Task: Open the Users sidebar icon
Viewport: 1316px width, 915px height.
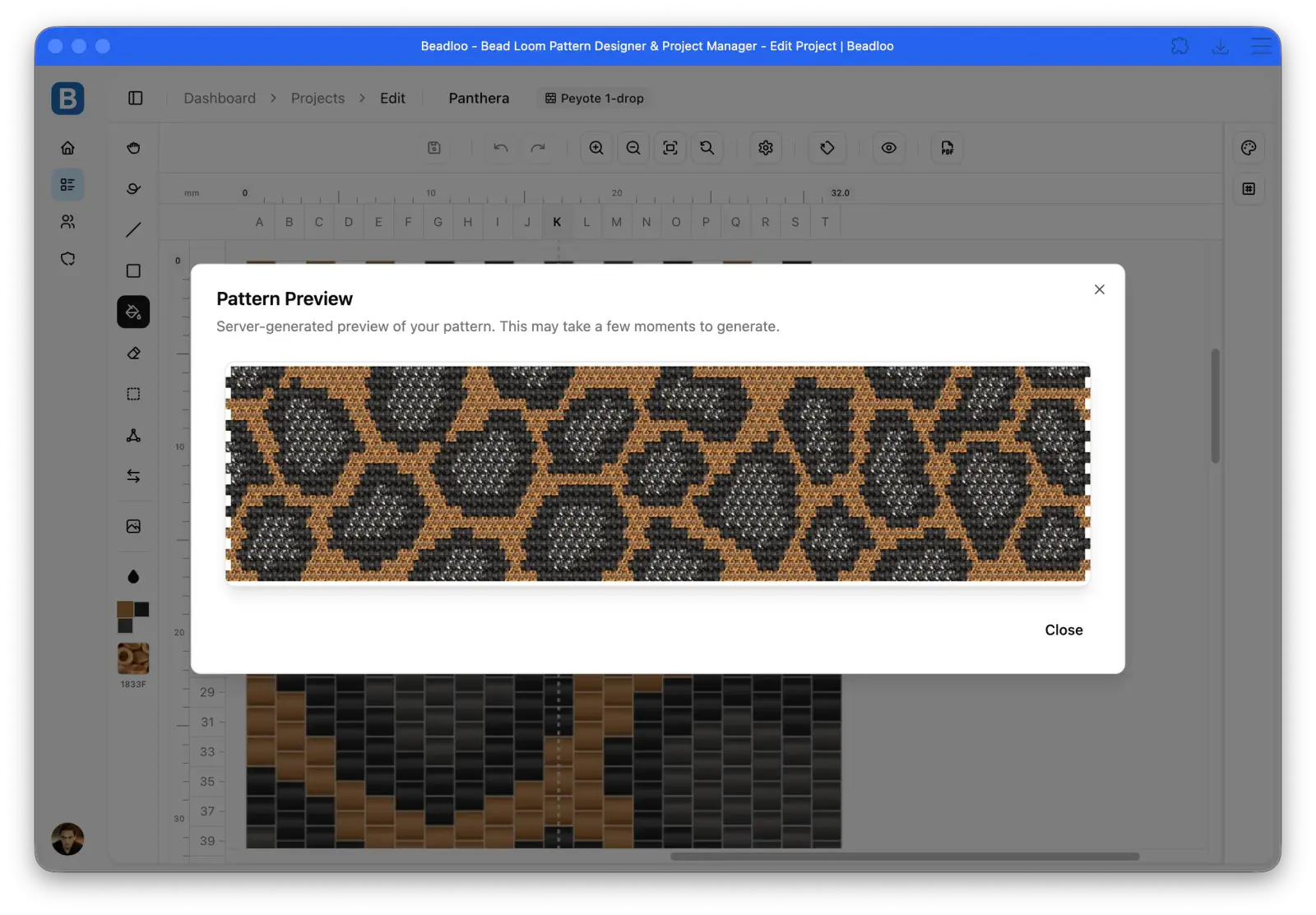Action: point(67,222)
